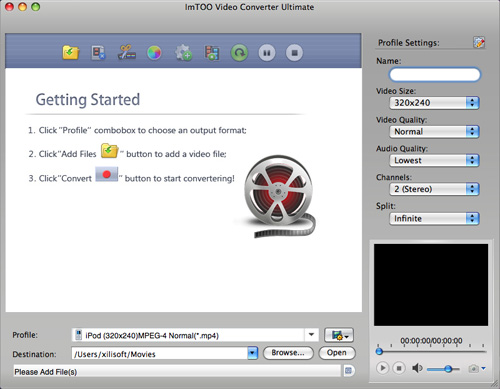Click the Getting Started heading
Screen dimensions: 500x389
tap(88, 99)
